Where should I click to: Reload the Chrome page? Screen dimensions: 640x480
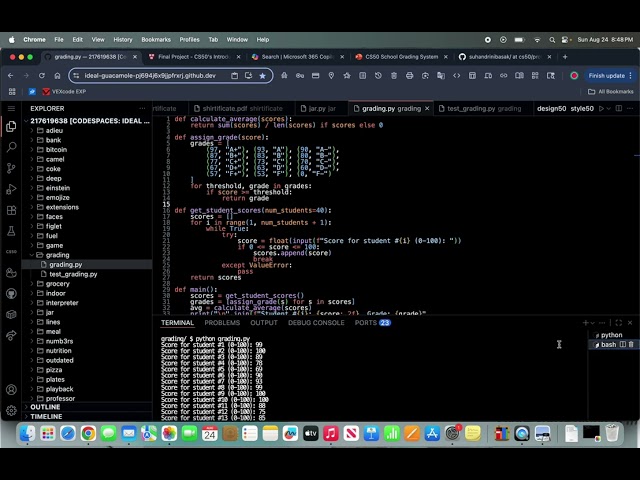coord(42,76)
